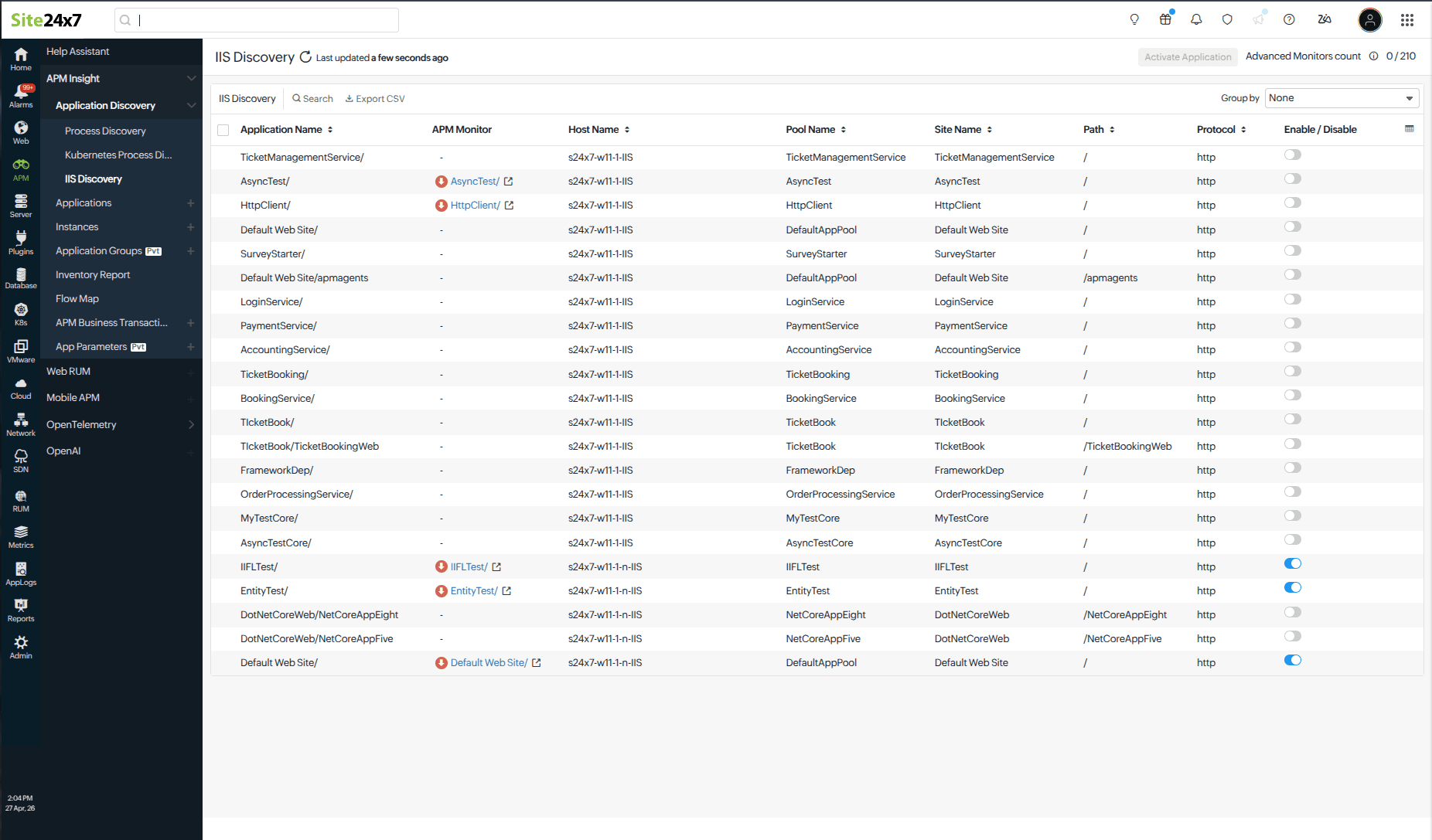
Task: Open the AppLogs sidebar icon
Action: [x=21, y=574]
